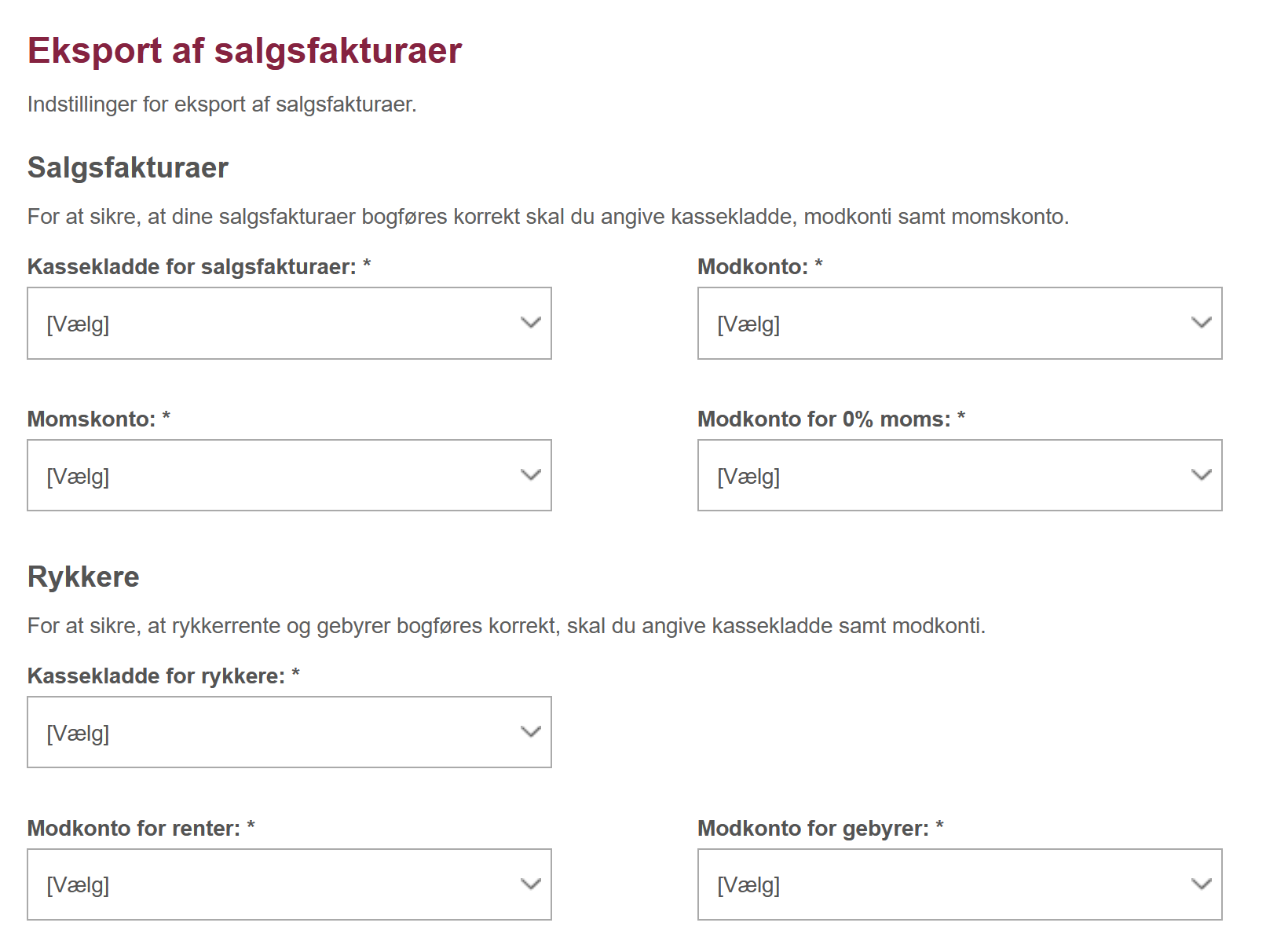Open the Kassekladde for salgsfakturaer dropdown

[x=289, y=323]
